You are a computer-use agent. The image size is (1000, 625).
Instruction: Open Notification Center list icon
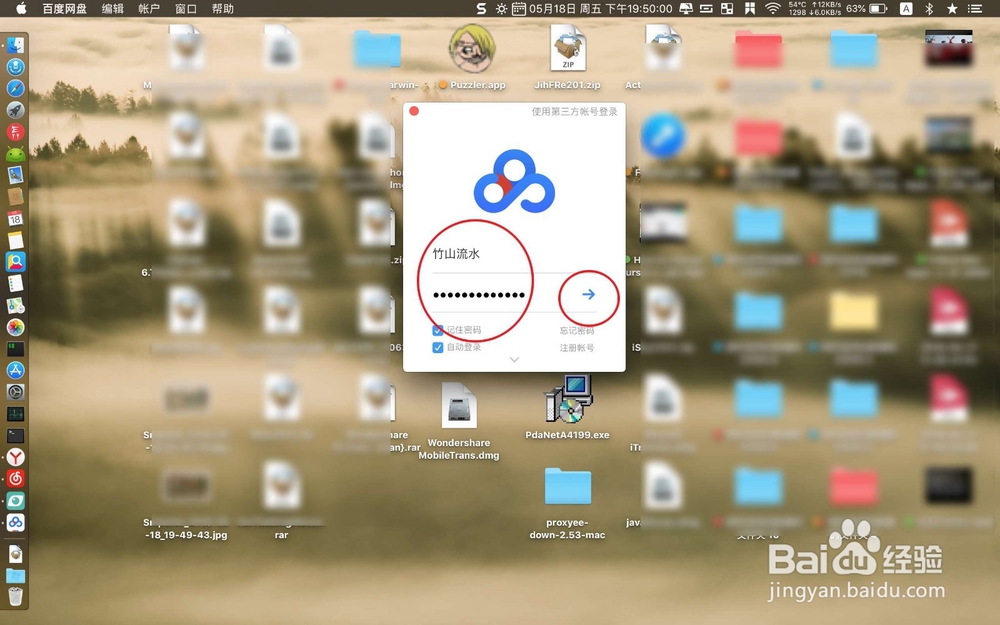974,9
